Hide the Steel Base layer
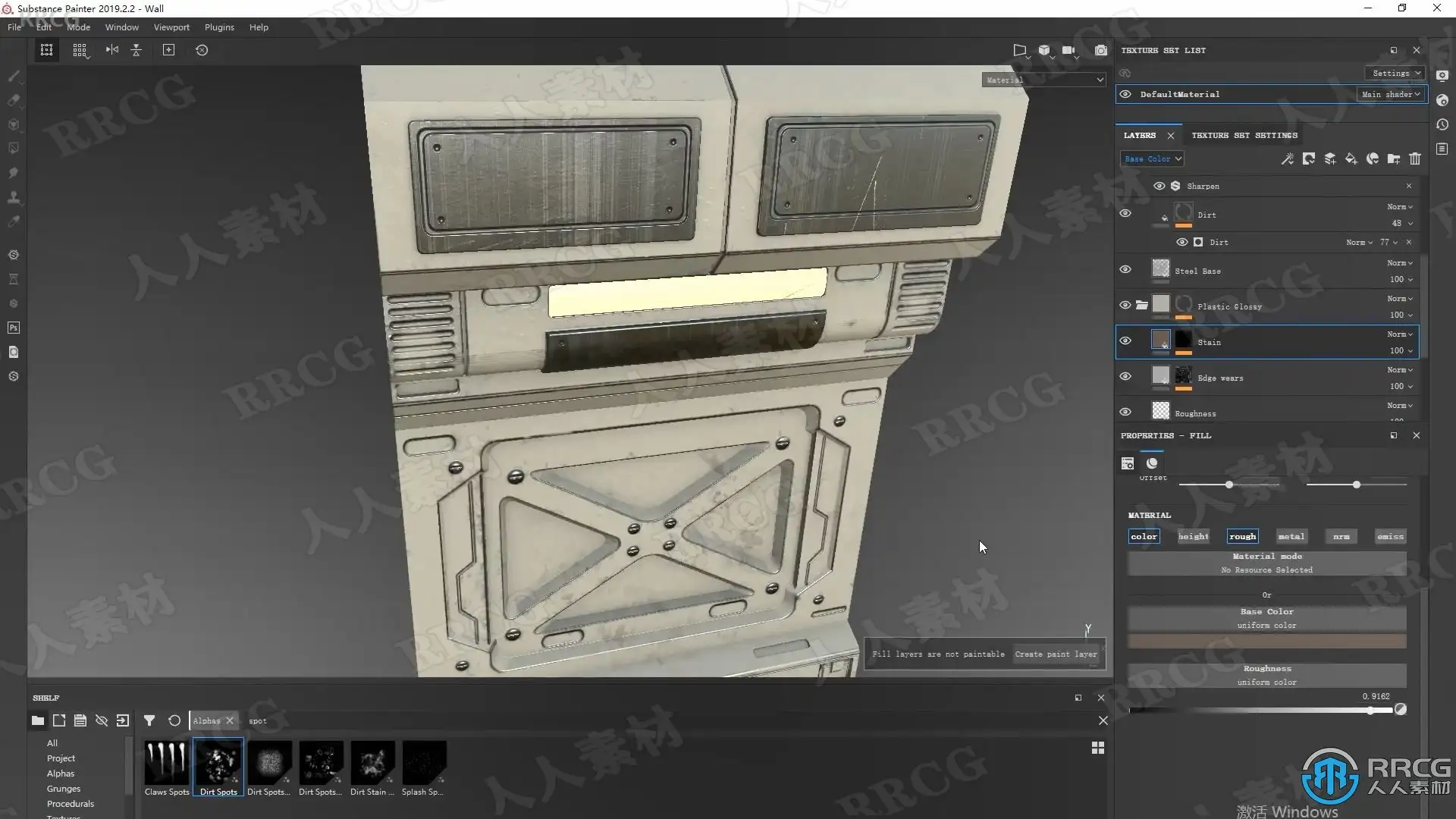Screen dimensions: 1456x819 [1125, 269]
